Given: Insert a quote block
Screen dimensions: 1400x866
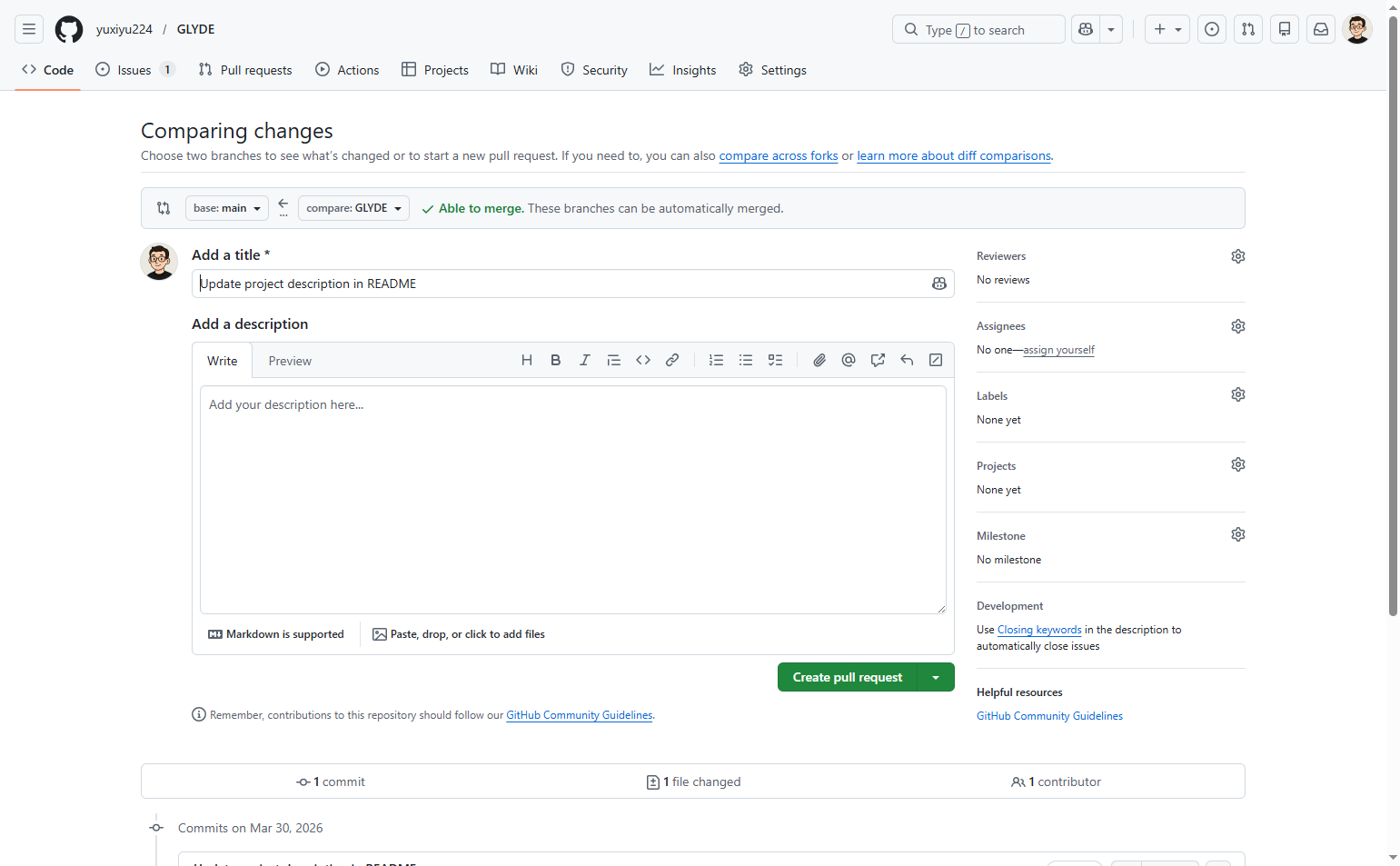Looking at the screenshot, I should [614, 360].
